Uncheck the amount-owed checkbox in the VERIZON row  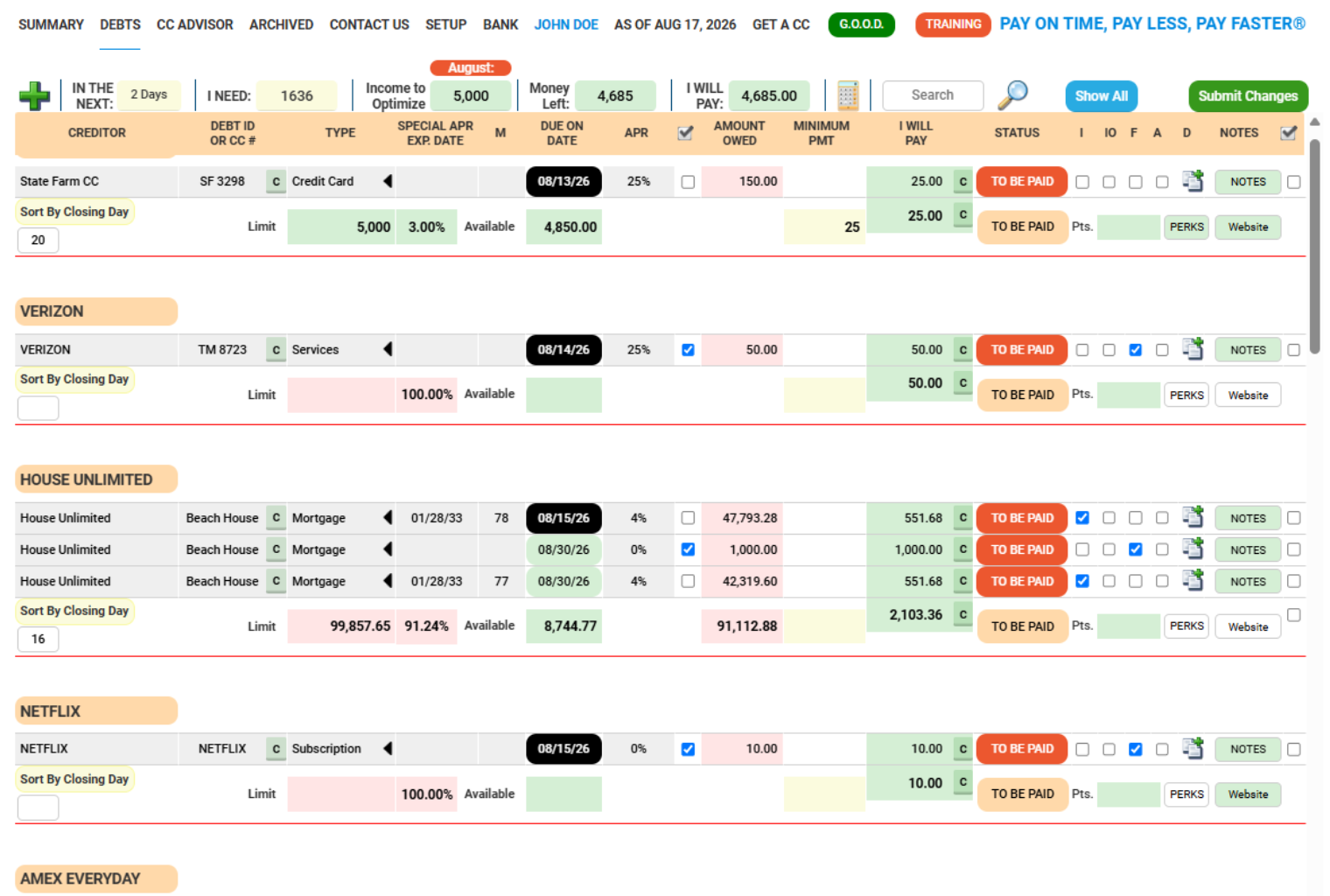click(x=688, y=350)
